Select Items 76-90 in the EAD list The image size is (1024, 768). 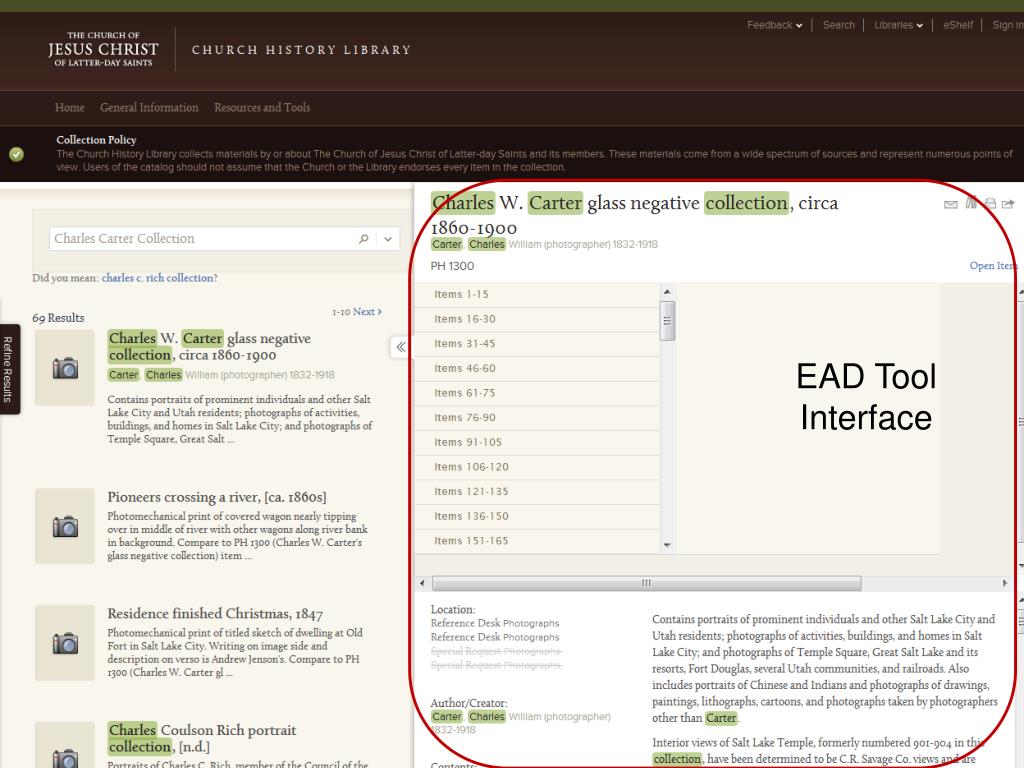pos(537,418)
